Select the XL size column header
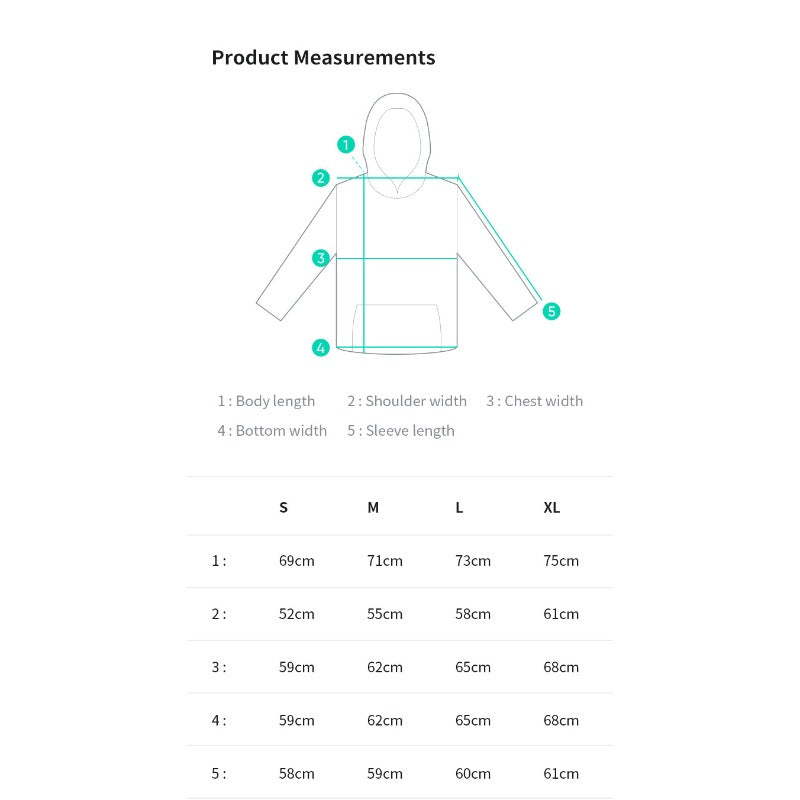 coord(552,507)
